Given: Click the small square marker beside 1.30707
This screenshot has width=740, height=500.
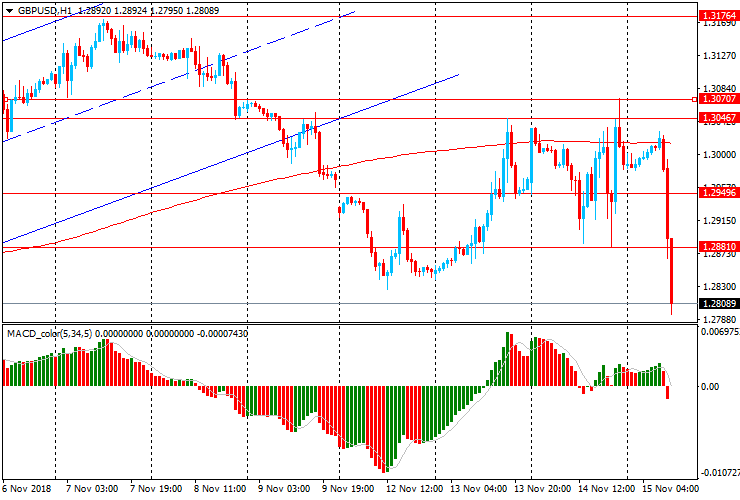Looking at the screenshot, I should 696,99.
